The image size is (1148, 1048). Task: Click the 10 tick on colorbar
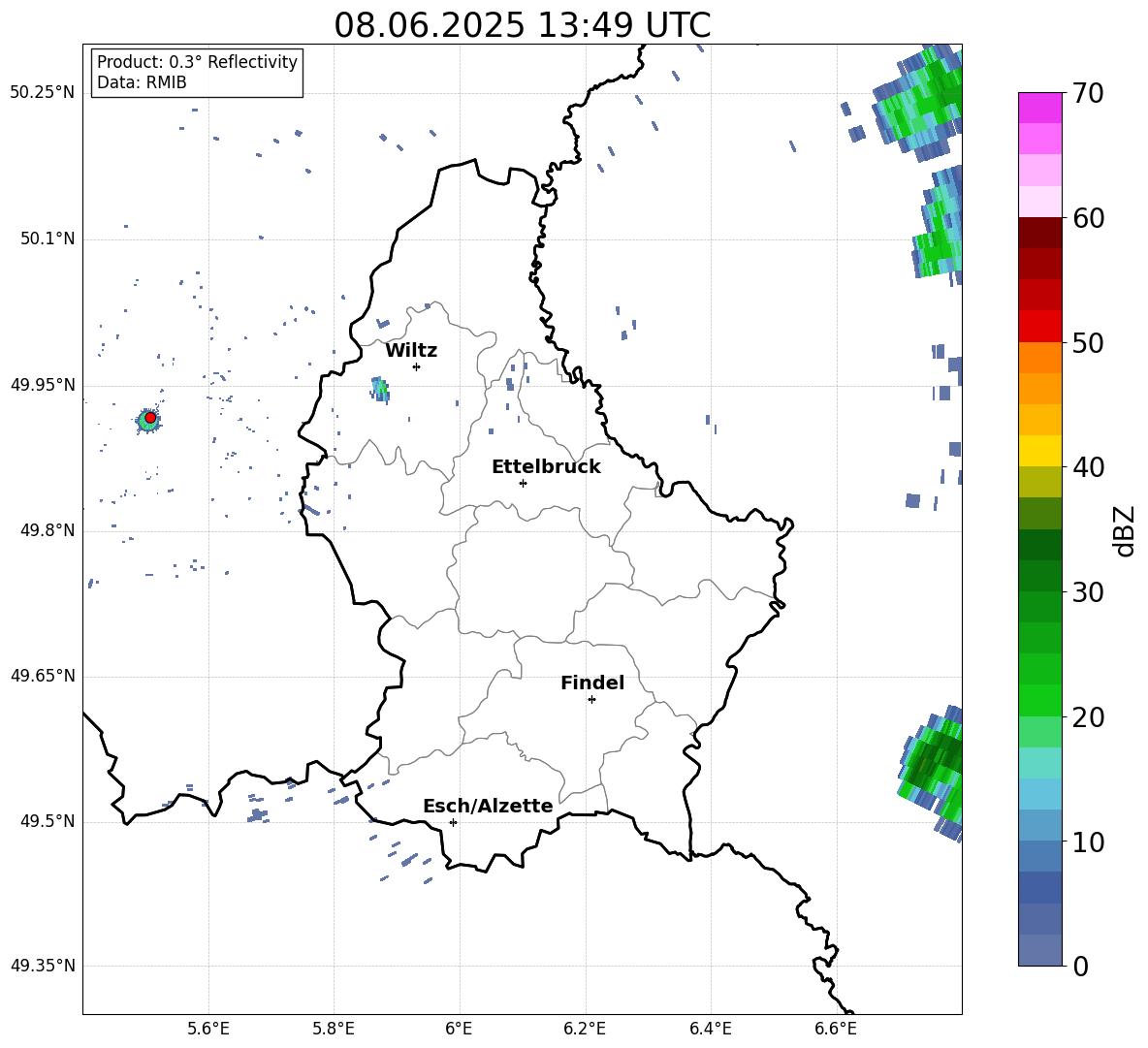tap(1088, 842)
